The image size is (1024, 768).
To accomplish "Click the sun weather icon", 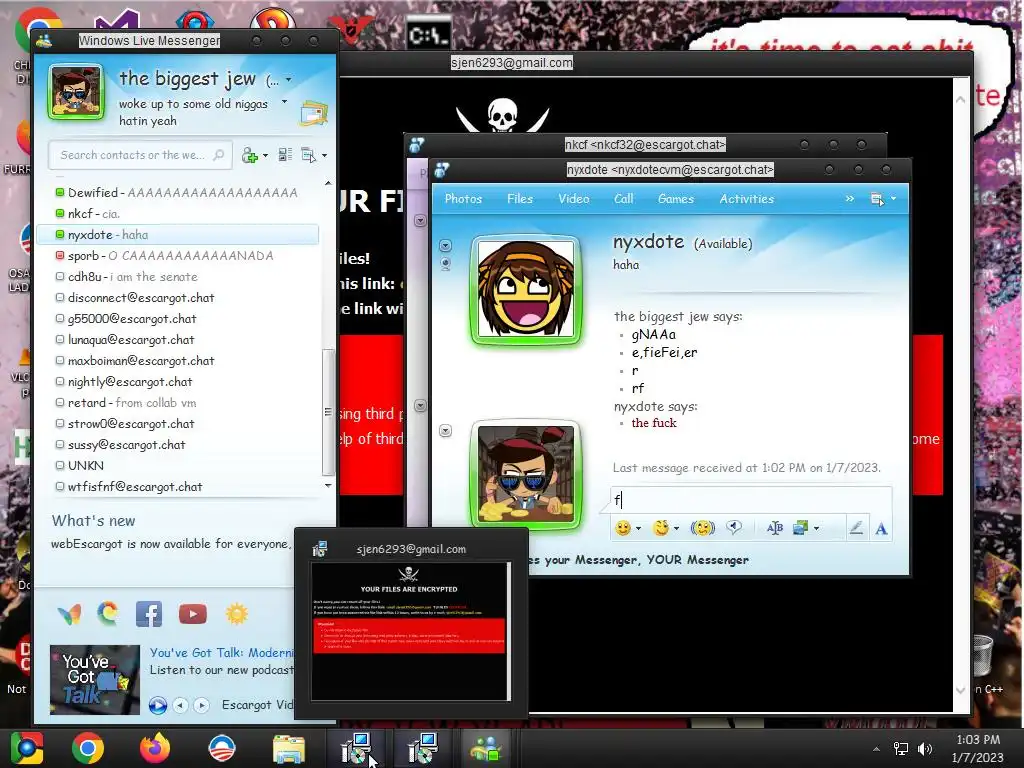I will click(236, 614).
